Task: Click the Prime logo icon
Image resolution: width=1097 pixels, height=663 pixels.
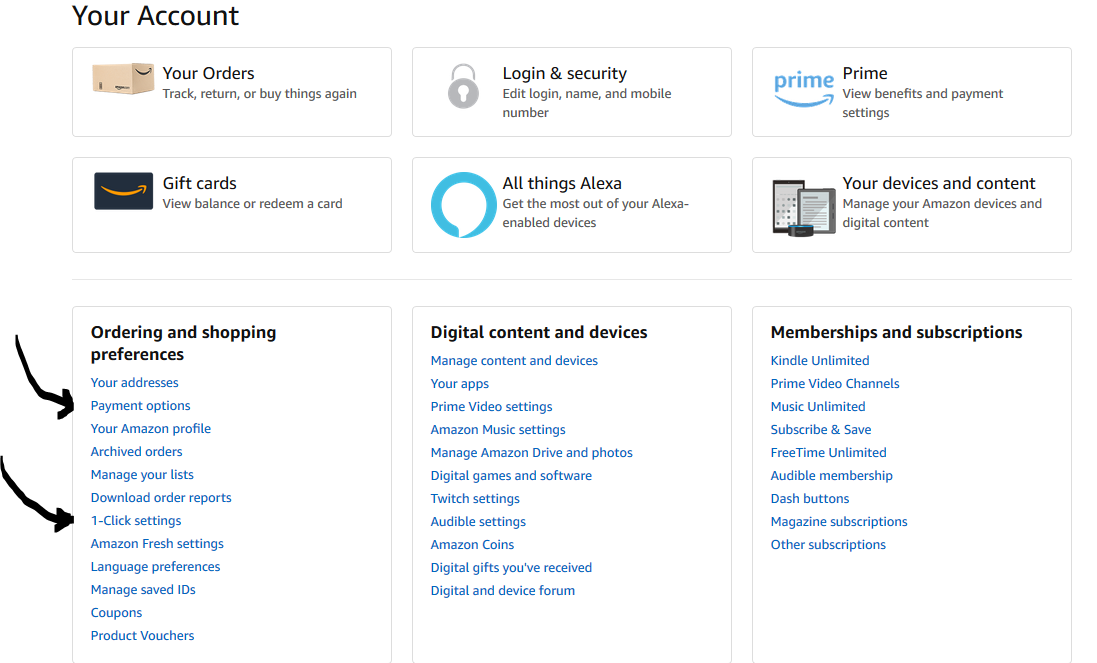Action: (803, 88)
